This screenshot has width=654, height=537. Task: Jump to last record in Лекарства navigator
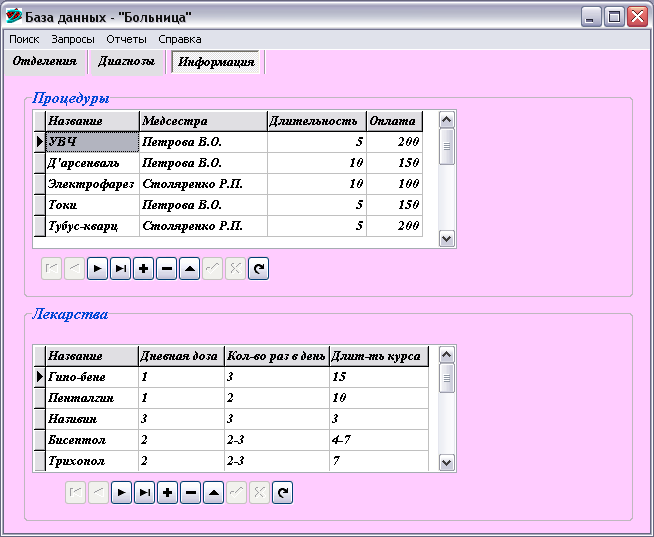[x=144, y=492]
